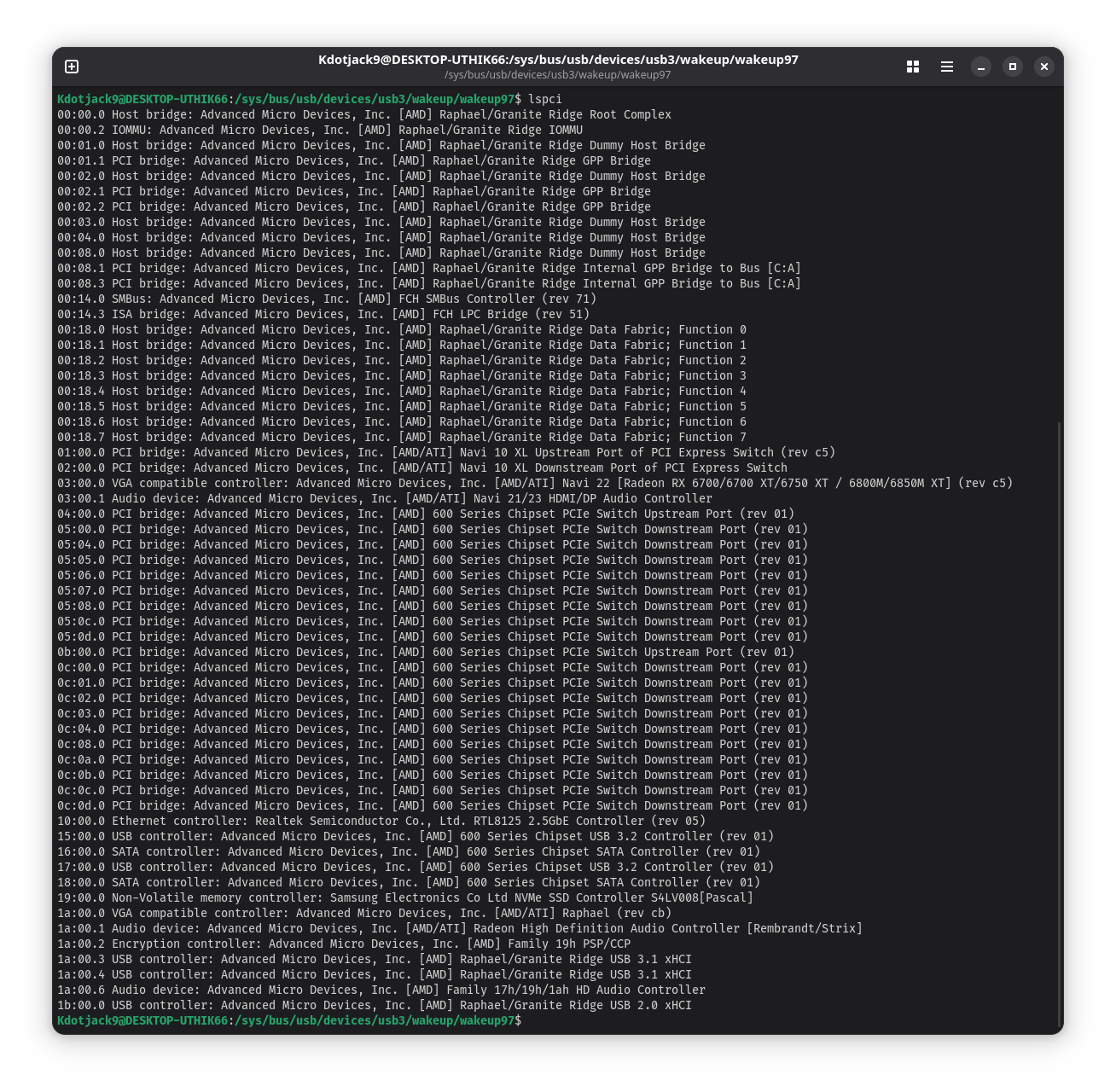Select the 0b:00.0 Switch Upstream Port line
The image size is (1116, 1092).
point(426,652)
